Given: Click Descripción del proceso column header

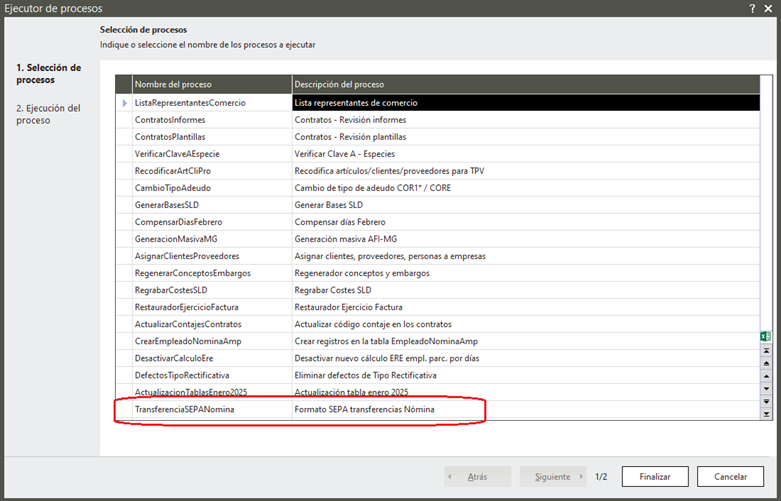Looking at the screenshot, I should pos(520,84).
